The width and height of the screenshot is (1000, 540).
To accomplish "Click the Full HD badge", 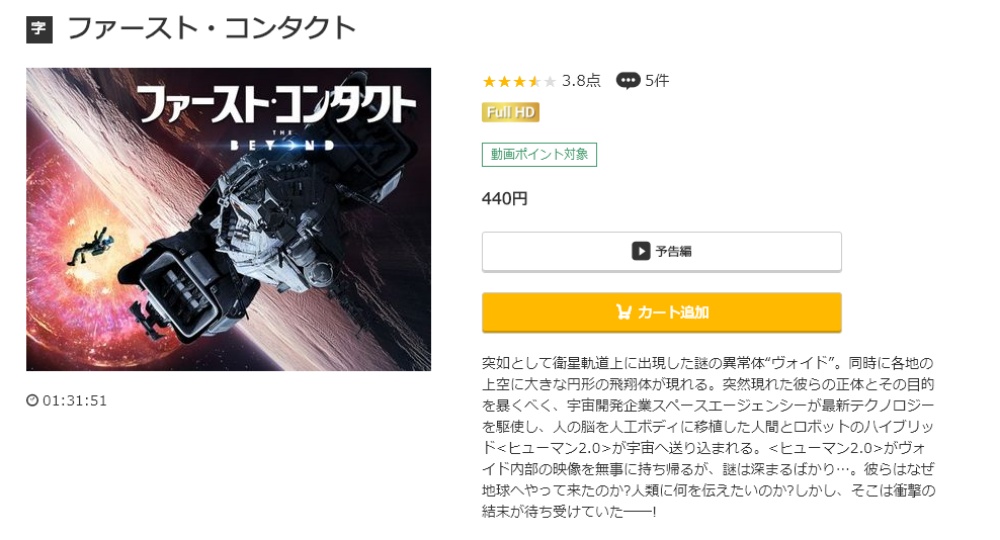I will tap(511, 112).
